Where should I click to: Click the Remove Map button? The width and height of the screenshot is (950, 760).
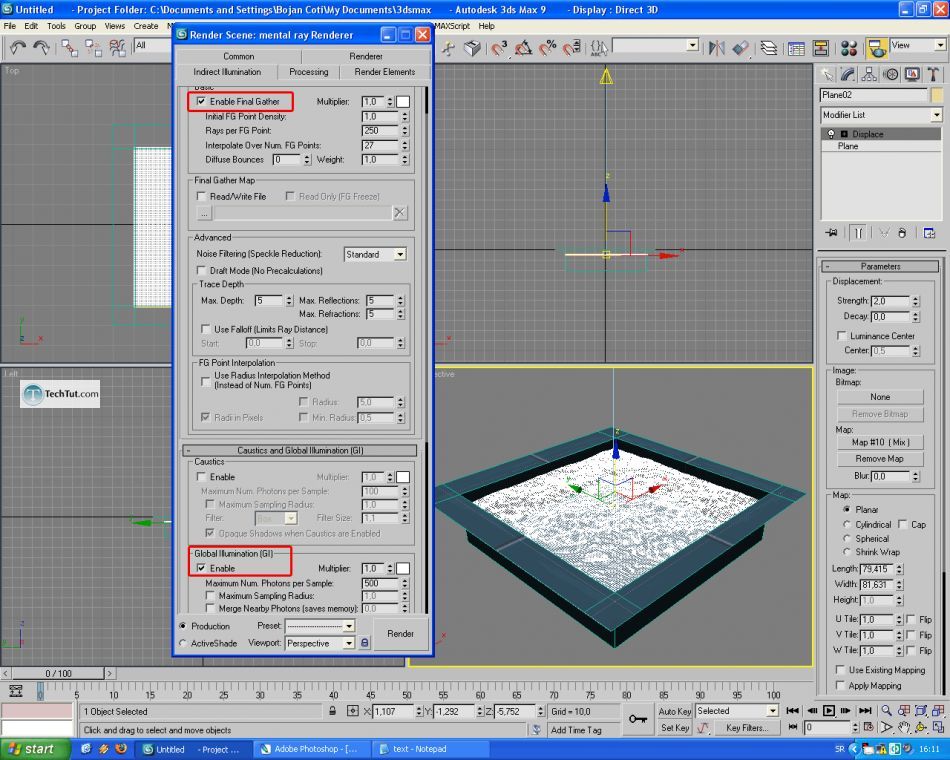coord(880,459)
